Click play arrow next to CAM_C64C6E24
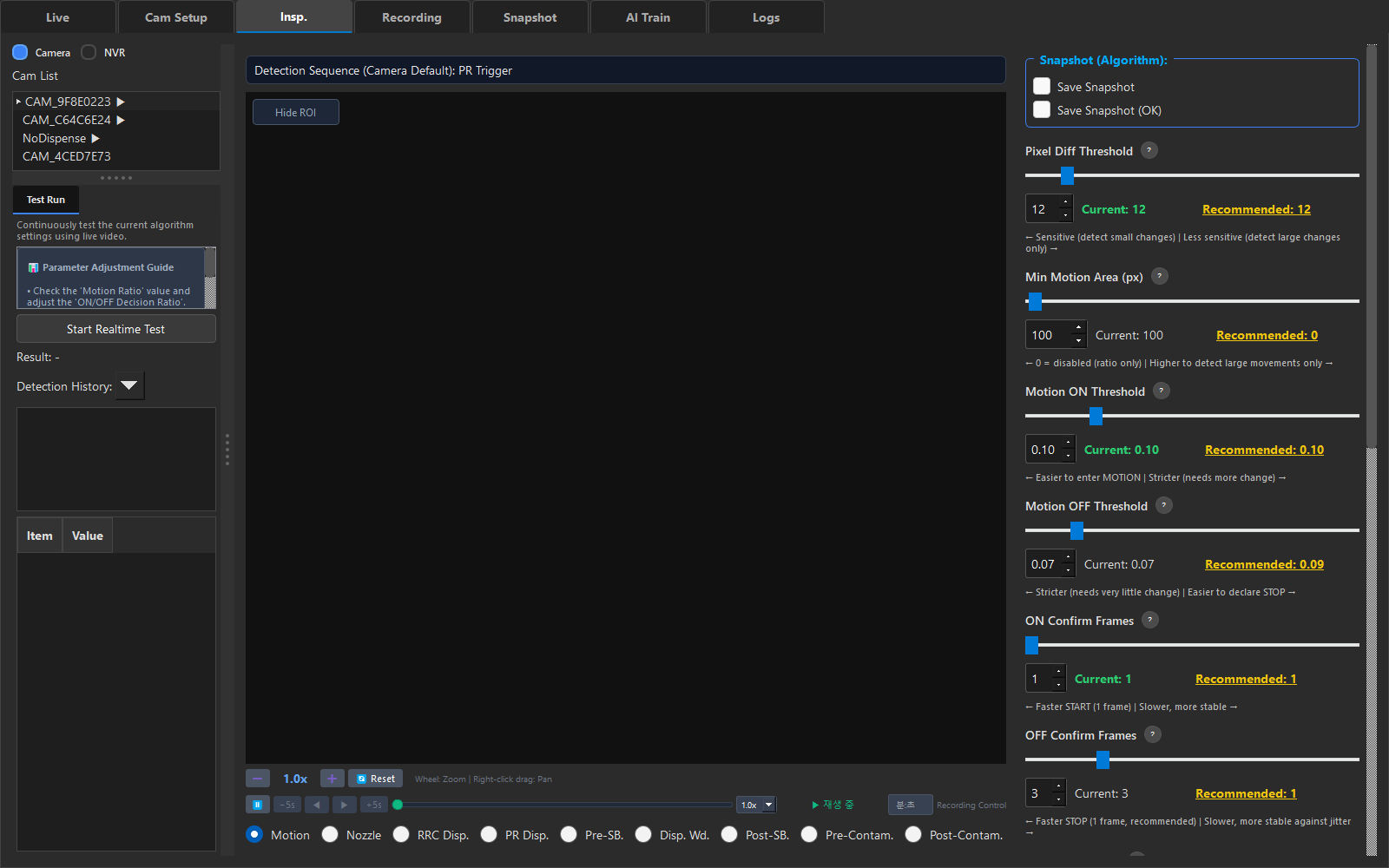This screenshot has height=868, width=1389. [121, 120]
